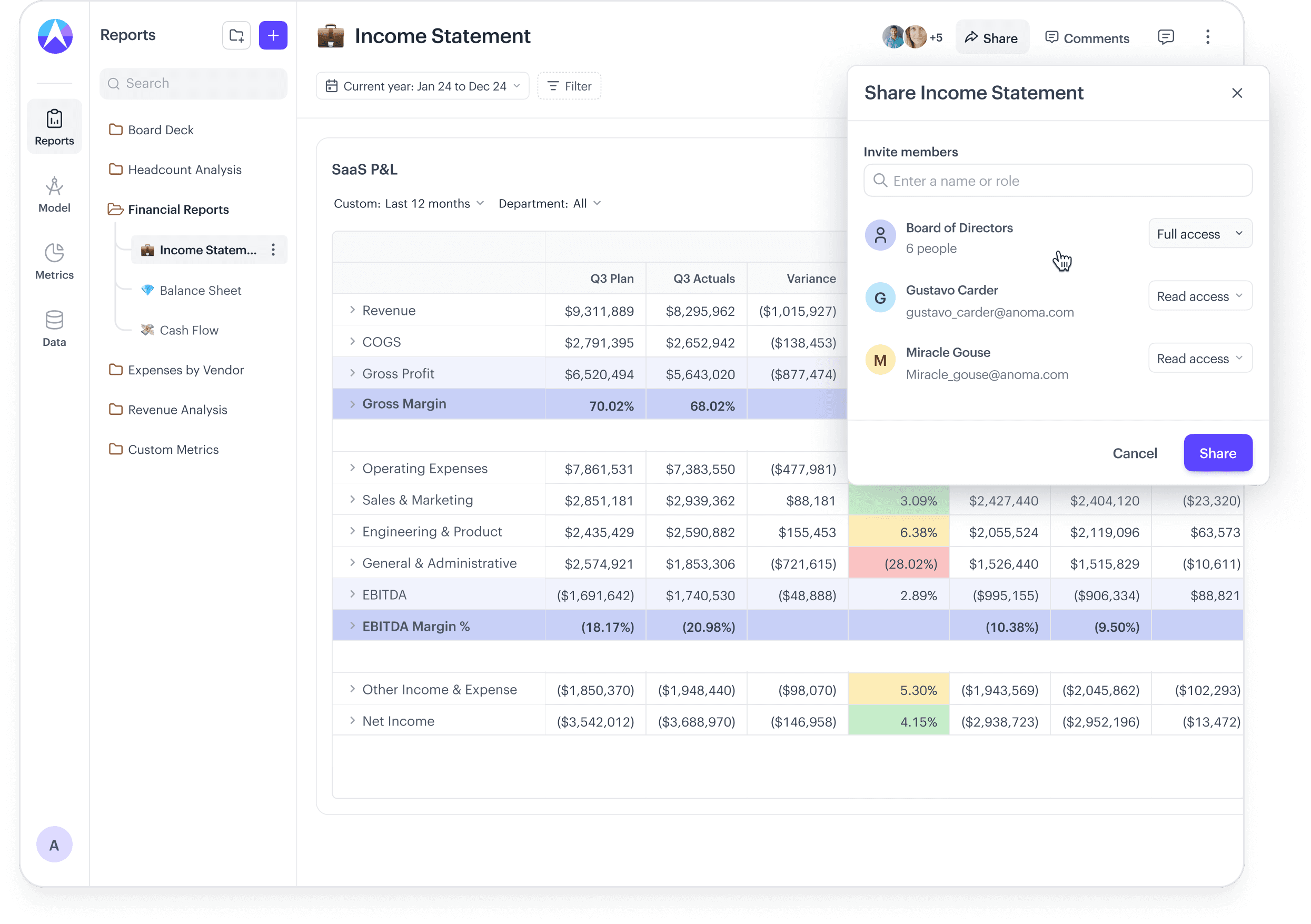Click Cancel in the share dialog
Image resolution: width=1311 pixels, height=924 pixels.
[x=1135, y=453]
